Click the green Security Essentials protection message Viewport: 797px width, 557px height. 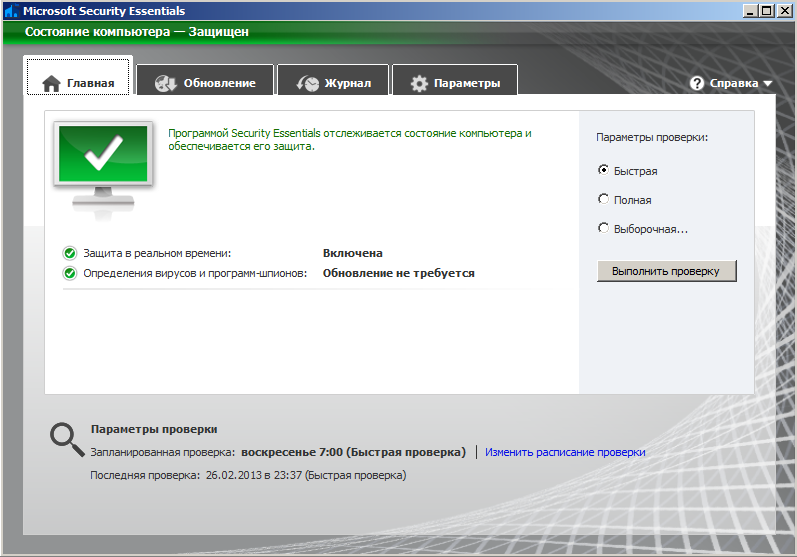coord(350,140)
